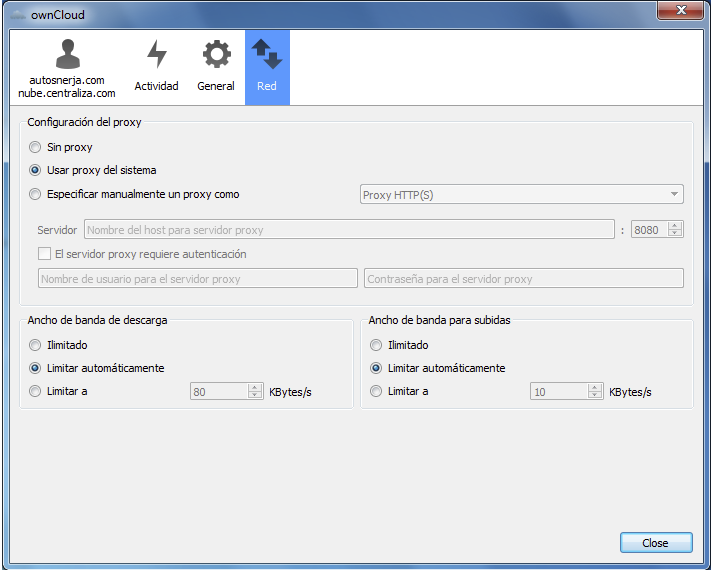This screenshot has width=713, height=570.
Task: Click the download limit 80 KBytes spinner
Action: (226, 392)
